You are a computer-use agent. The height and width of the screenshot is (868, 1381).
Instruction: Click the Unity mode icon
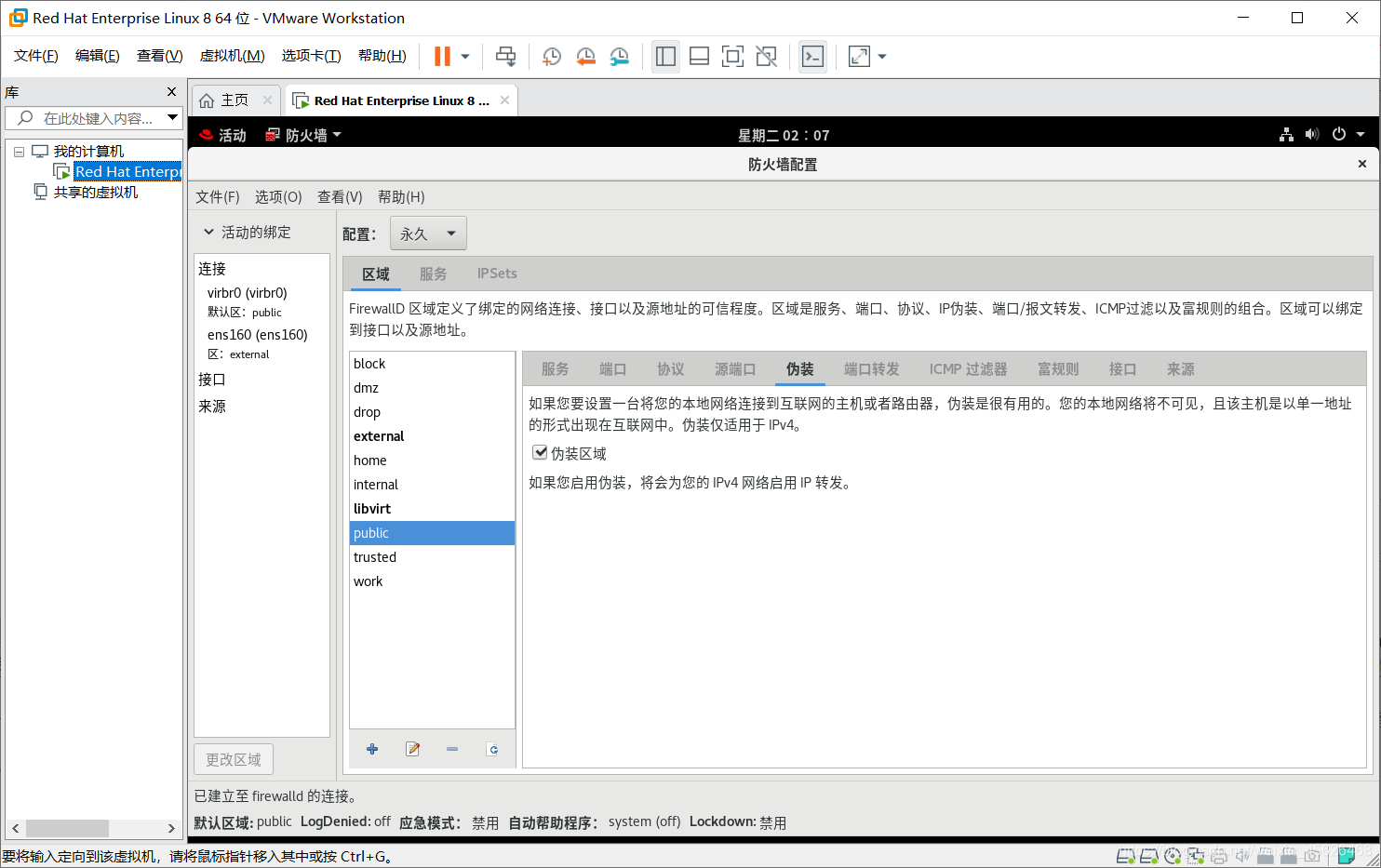pyautogui.click(x=766, y=57)
